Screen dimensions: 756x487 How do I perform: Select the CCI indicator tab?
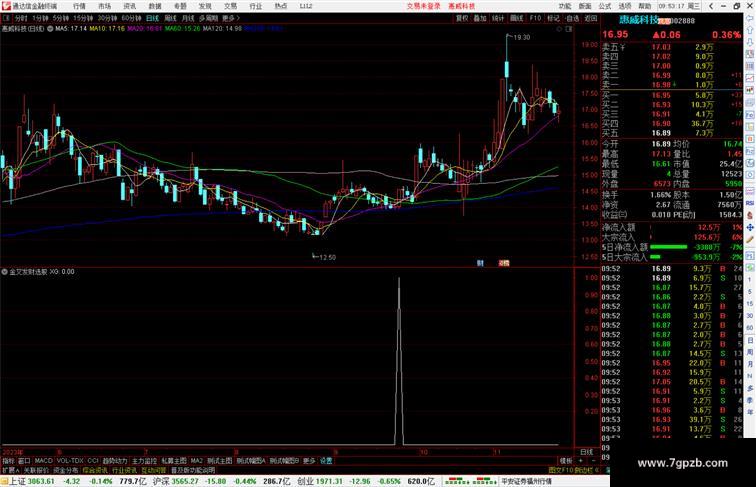coord(93,461)
